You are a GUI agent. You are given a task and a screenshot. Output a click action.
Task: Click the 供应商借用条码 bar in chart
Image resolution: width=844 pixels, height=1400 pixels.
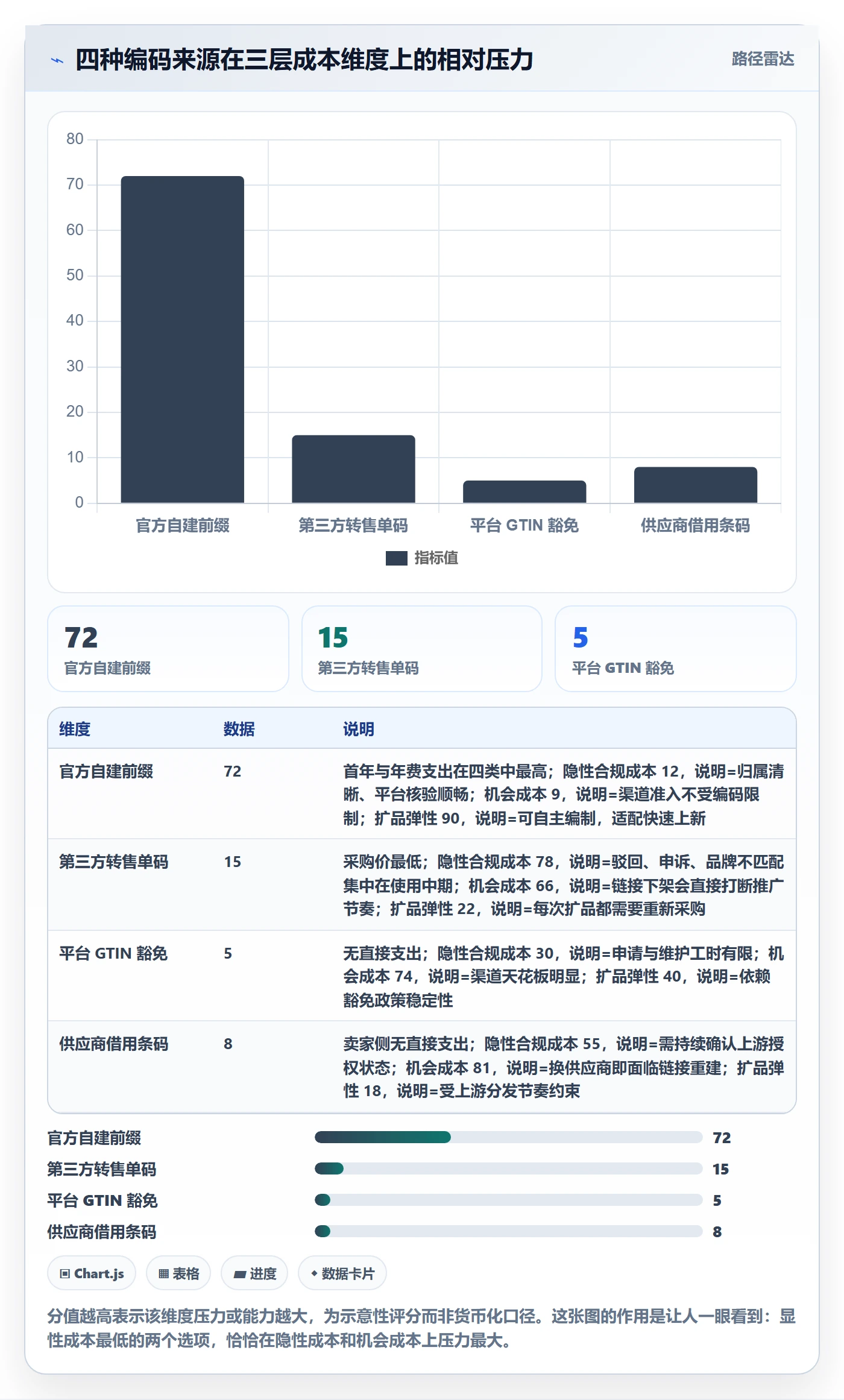click(x=696, y=485)
